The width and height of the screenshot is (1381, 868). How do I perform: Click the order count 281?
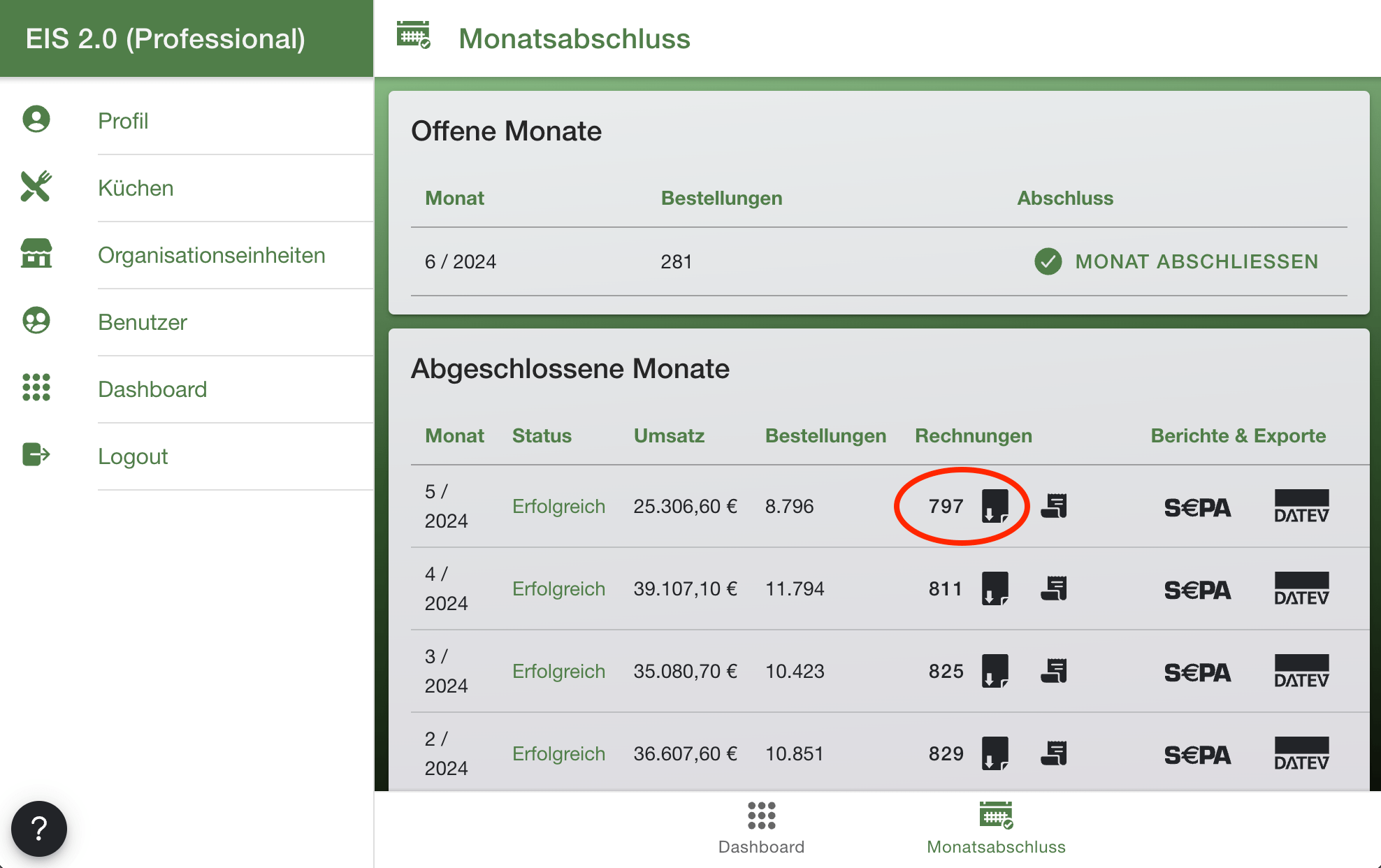[677, 261]
